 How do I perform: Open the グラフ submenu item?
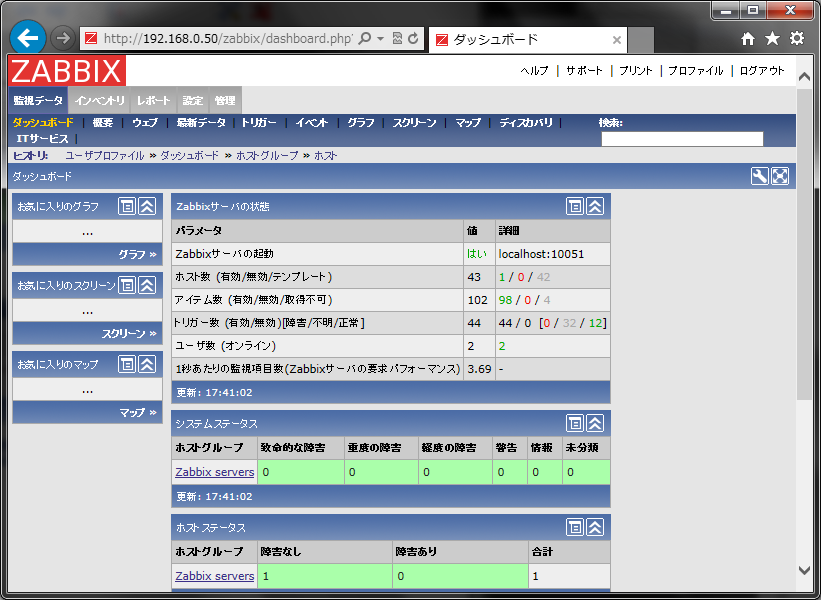tap(361, 123)
